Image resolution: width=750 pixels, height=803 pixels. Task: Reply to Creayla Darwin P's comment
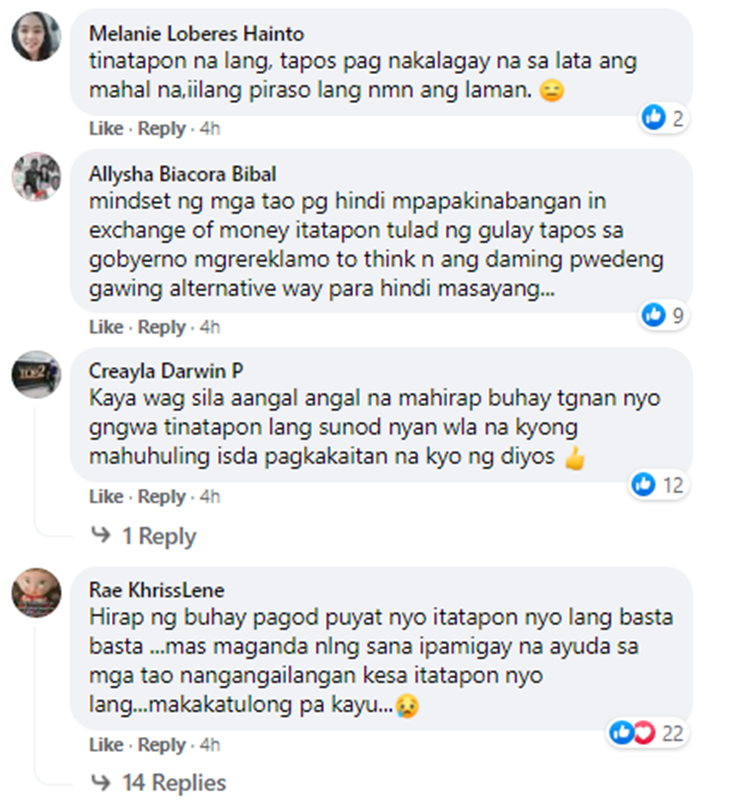pos(161,496)
